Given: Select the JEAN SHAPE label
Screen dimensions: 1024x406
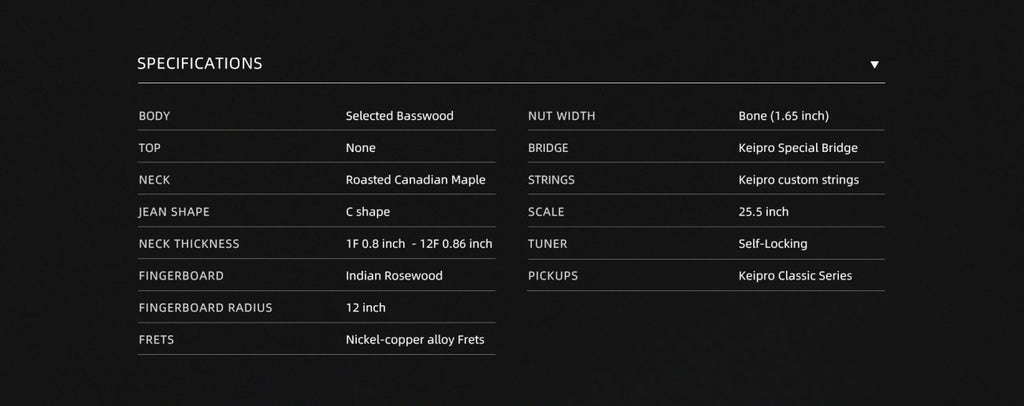Looking at the screenshot, I should [x=174, y=212].
